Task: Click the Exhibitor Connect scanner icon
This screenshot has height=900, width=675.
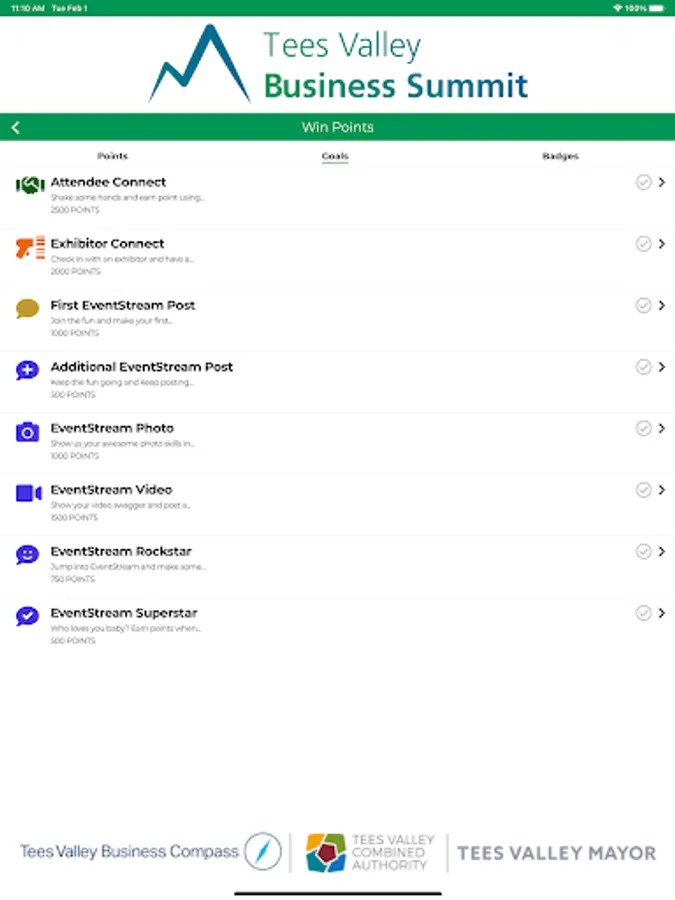Action: 30,247
